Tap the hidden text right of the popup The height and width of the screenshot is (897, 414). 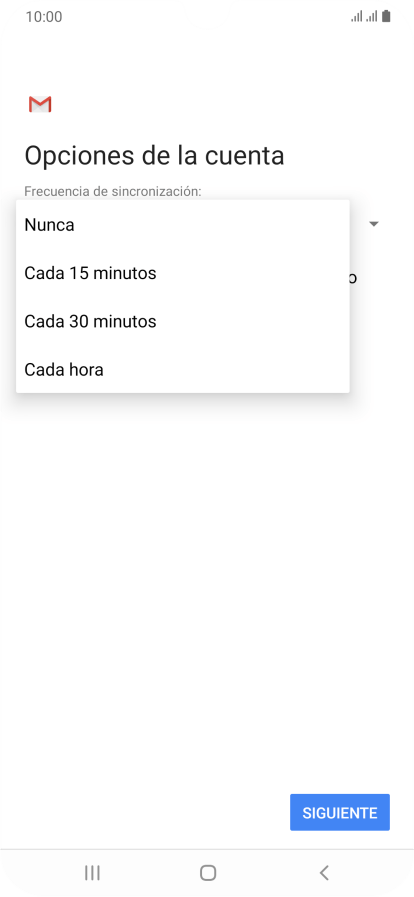coord(354,278)
